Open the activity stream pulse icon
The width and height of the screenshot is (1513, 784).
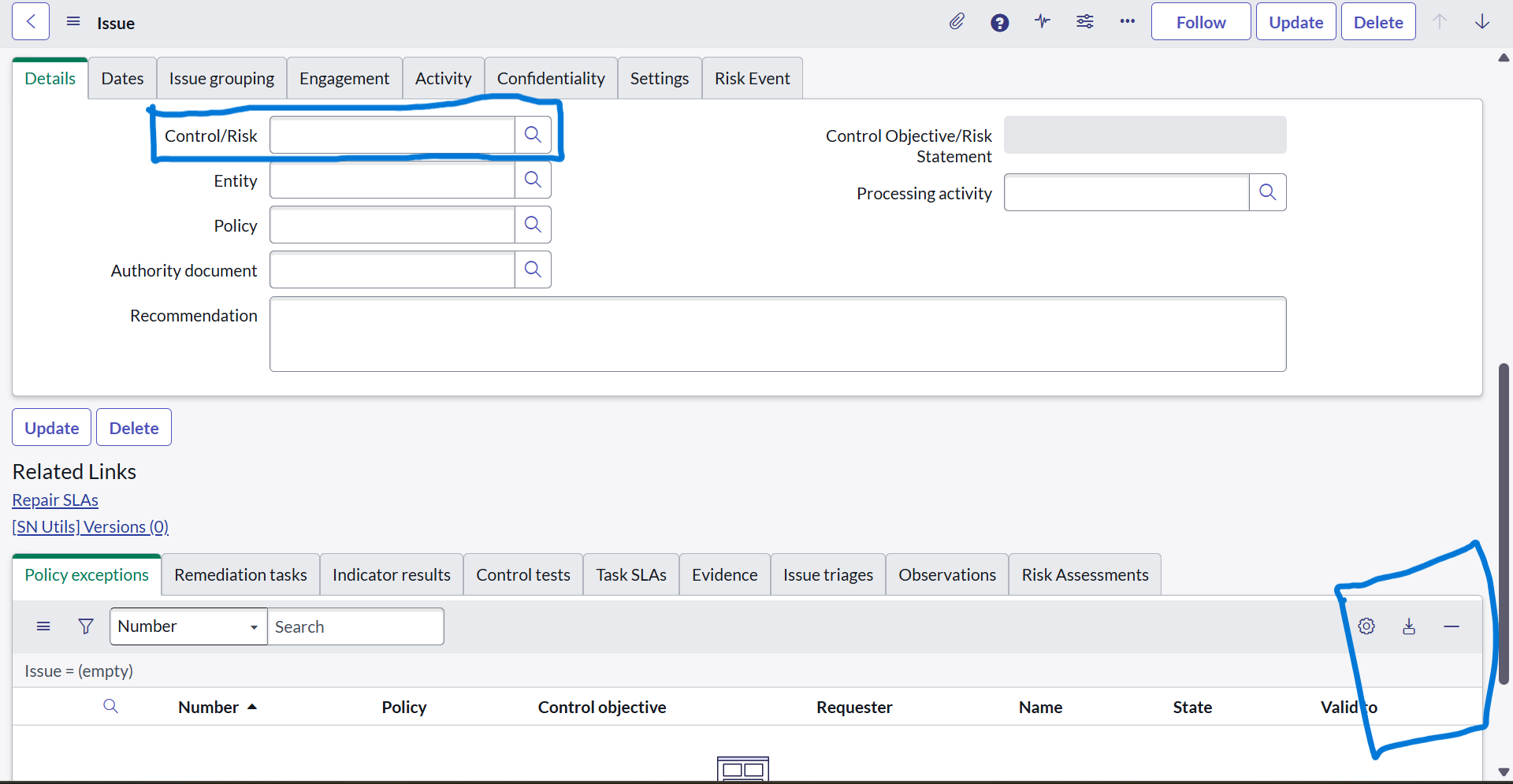[x=1043, y=22]
